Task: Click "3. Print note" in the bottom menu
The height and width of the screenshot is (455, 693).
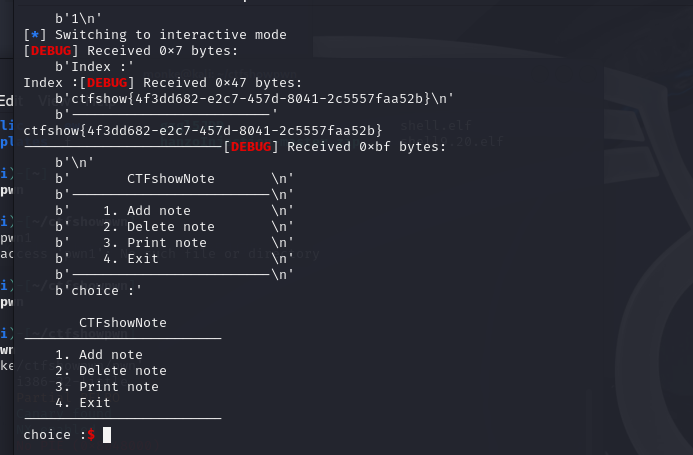Action: coord(106,387)
